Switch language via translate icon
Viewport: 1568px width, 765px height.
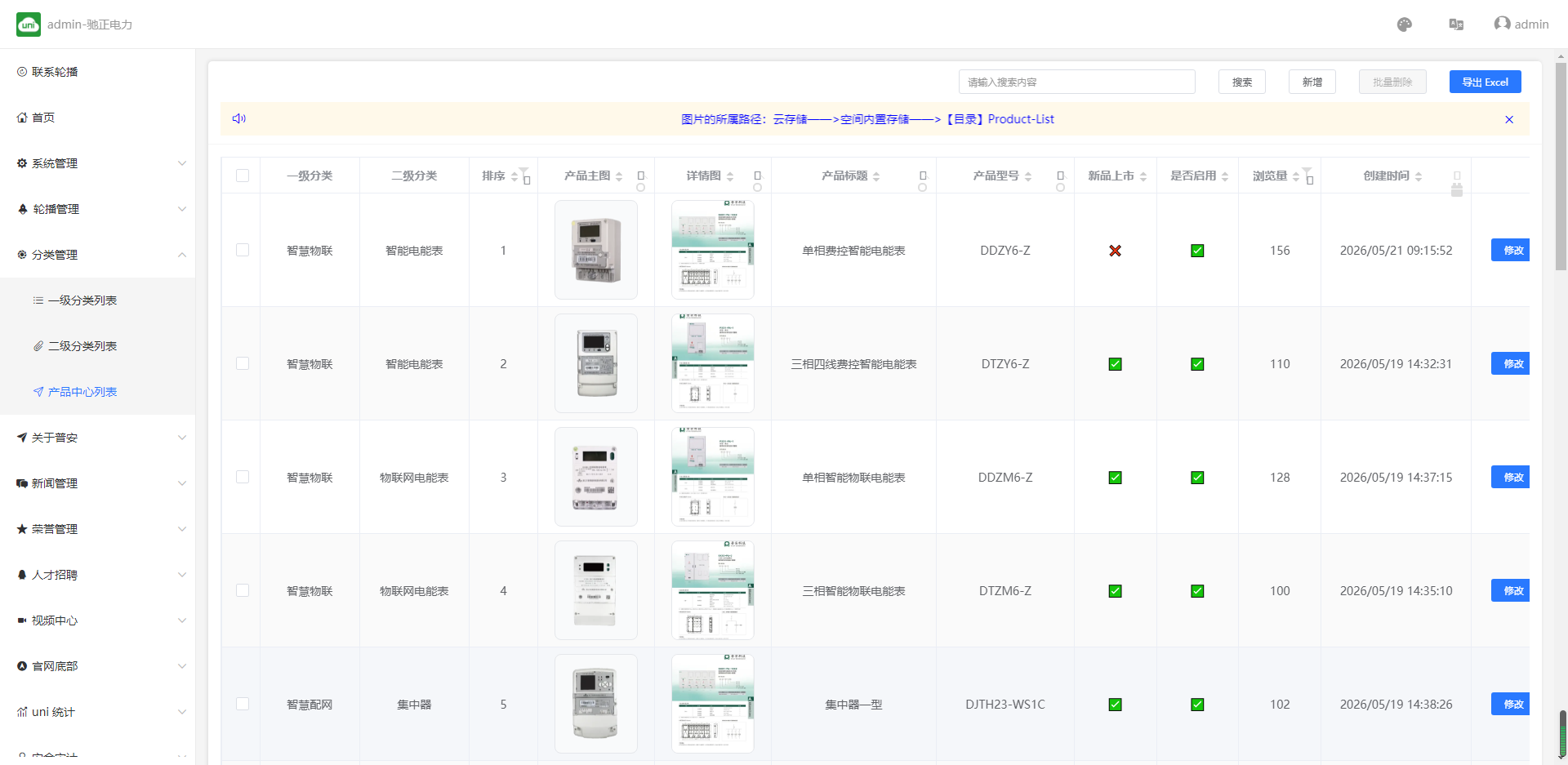point(1456,24)
